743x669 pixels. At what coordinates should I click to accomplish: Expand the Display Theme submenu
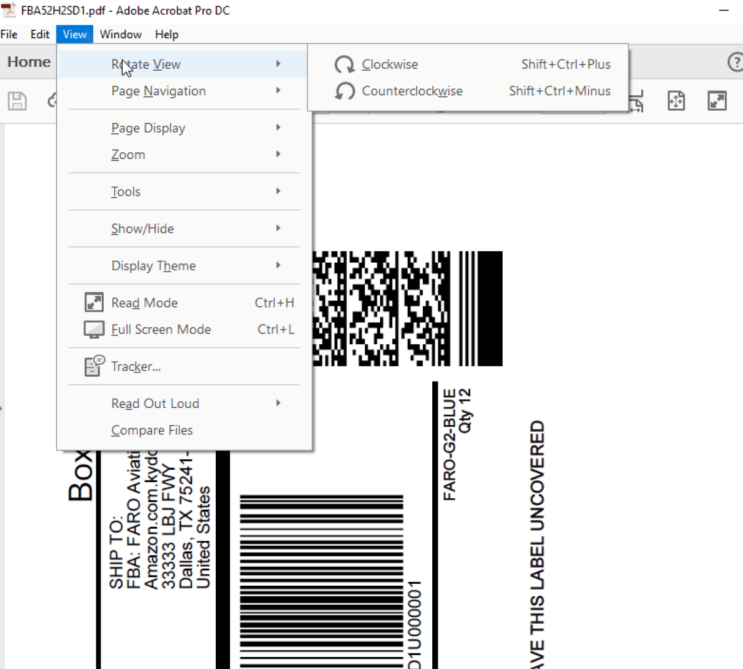(184, 265)
